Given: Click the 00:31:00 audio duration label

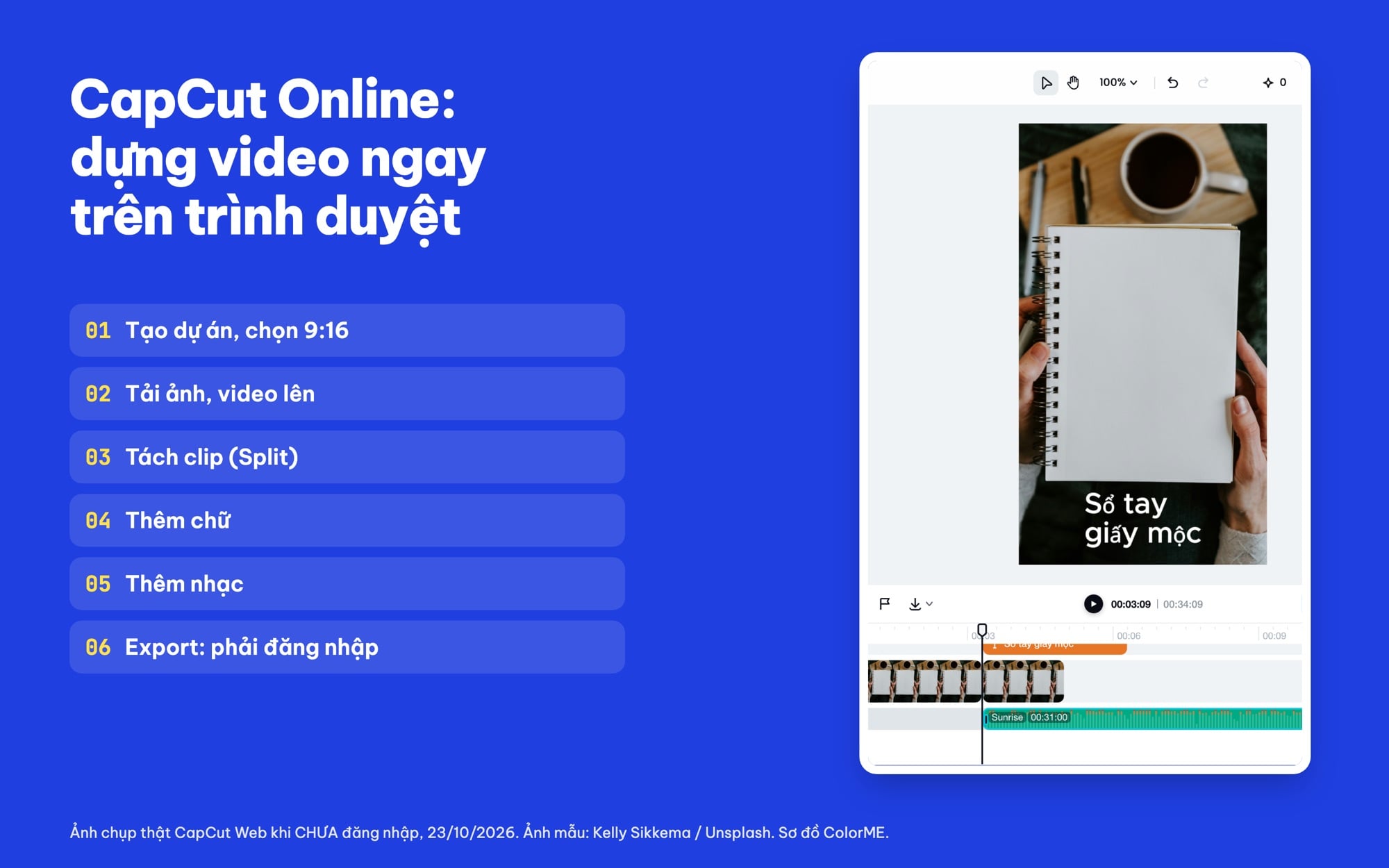Looking at the screenshot, I should [1049, 717].
